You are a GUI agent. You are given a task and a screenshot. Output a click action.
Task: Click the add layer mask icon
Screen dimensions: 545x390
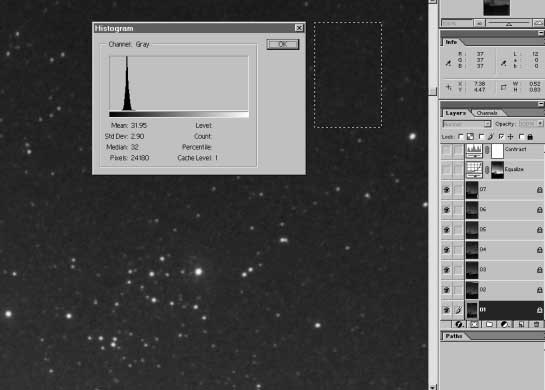(x=474, y=324)
